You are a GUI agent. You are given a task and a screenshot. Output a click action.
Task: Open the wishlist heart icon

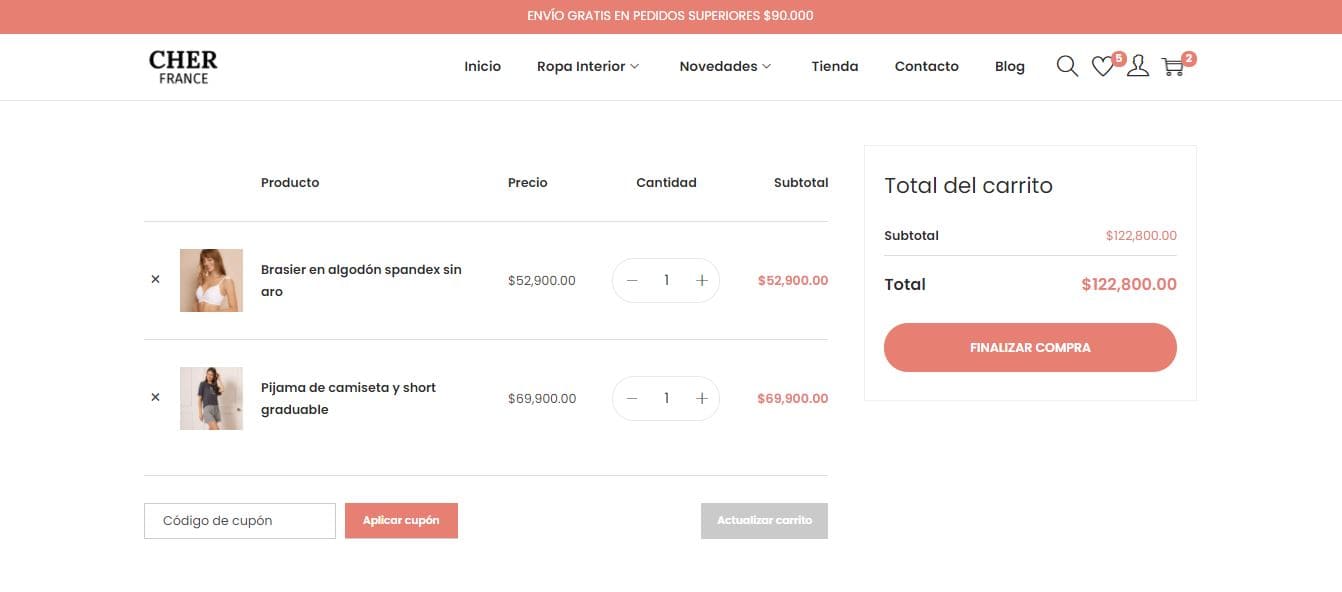point(1102,67)
